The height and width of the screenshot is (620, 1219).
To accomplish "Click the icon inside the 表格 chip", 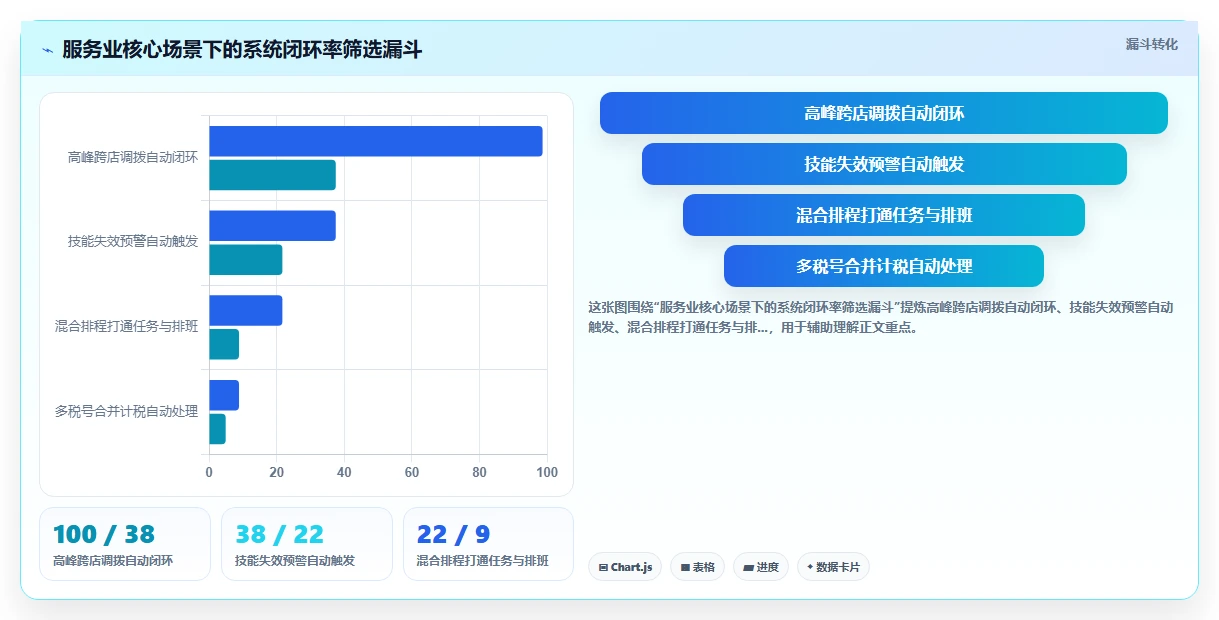I will pyautogui.click(x=685, y=568).
